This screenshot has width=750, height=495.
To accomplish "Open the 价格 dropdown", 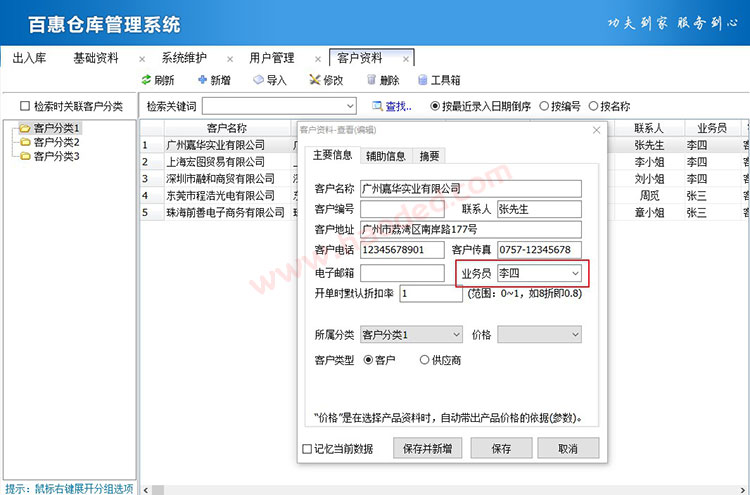I will 575,335.
